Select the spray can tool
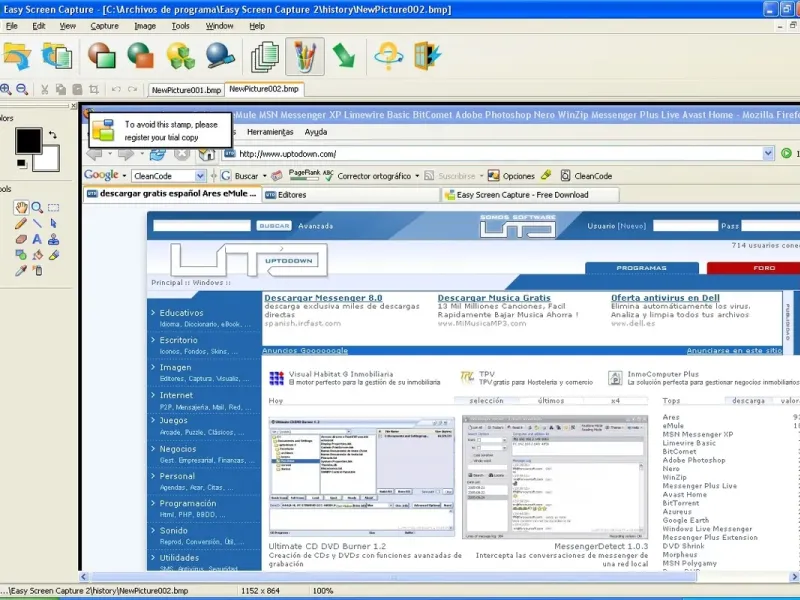The image size is (800, 600). coord(37,270)
